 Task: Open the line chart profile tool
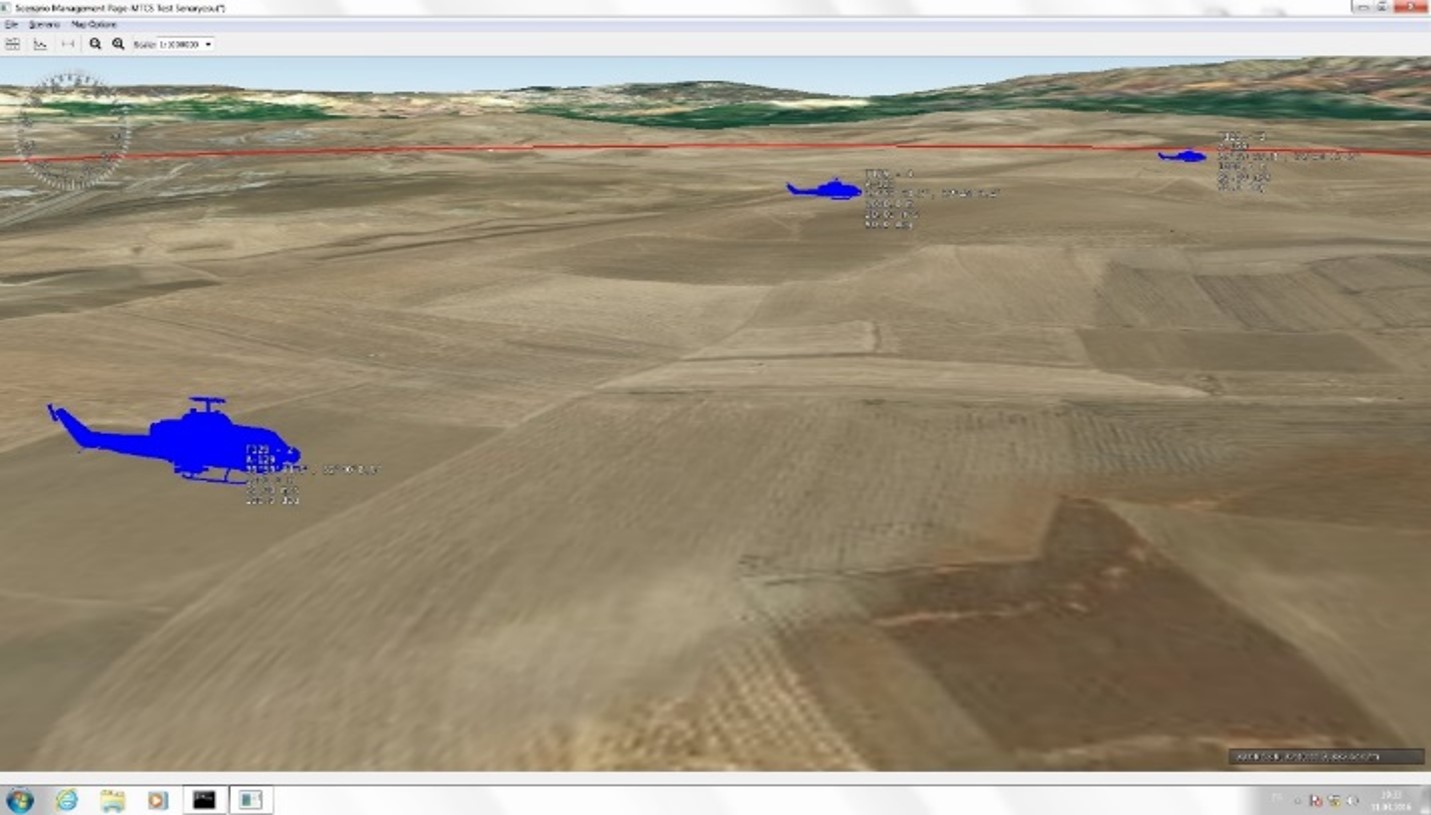click(40, 44)
